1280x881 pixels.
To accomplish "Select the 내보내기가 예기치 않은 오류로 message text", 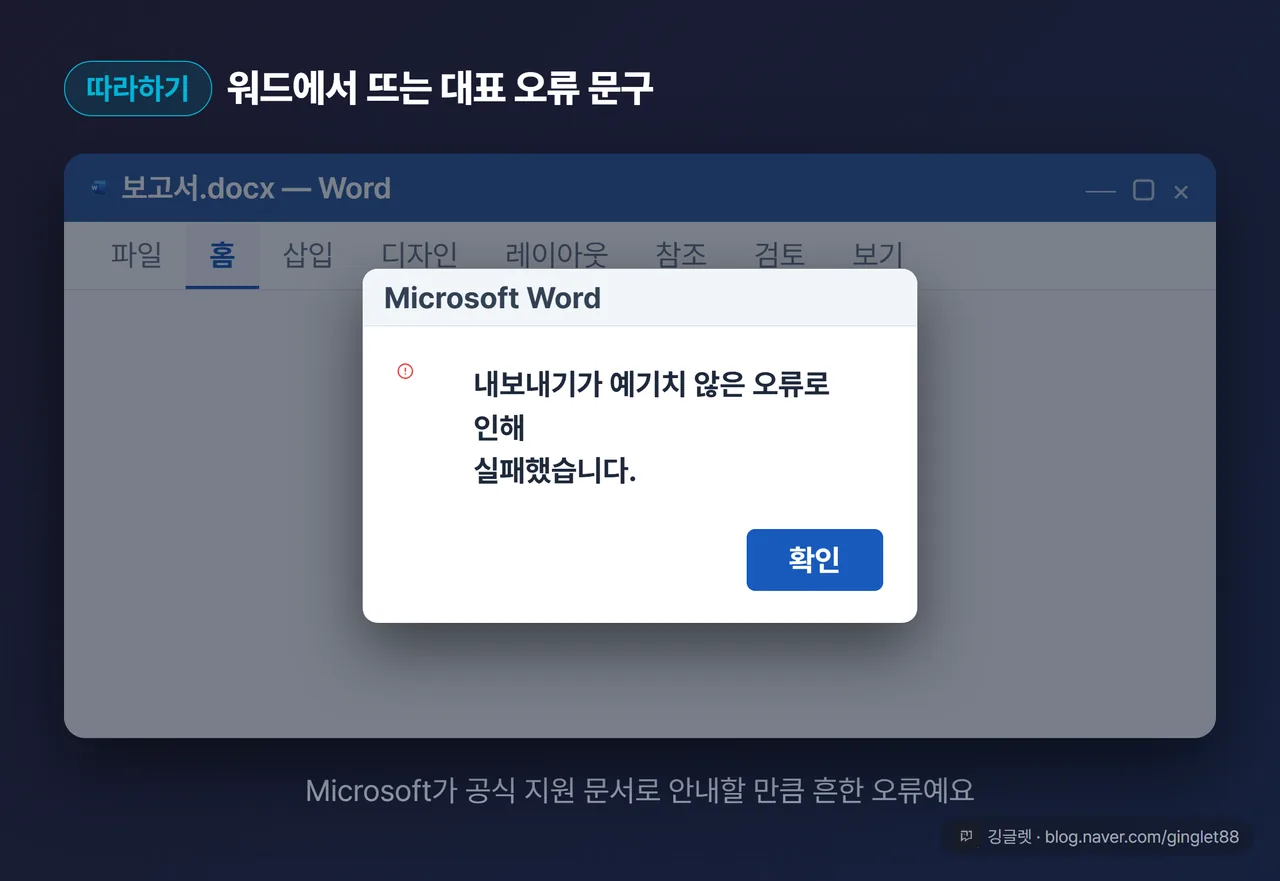I will point(652,384).
